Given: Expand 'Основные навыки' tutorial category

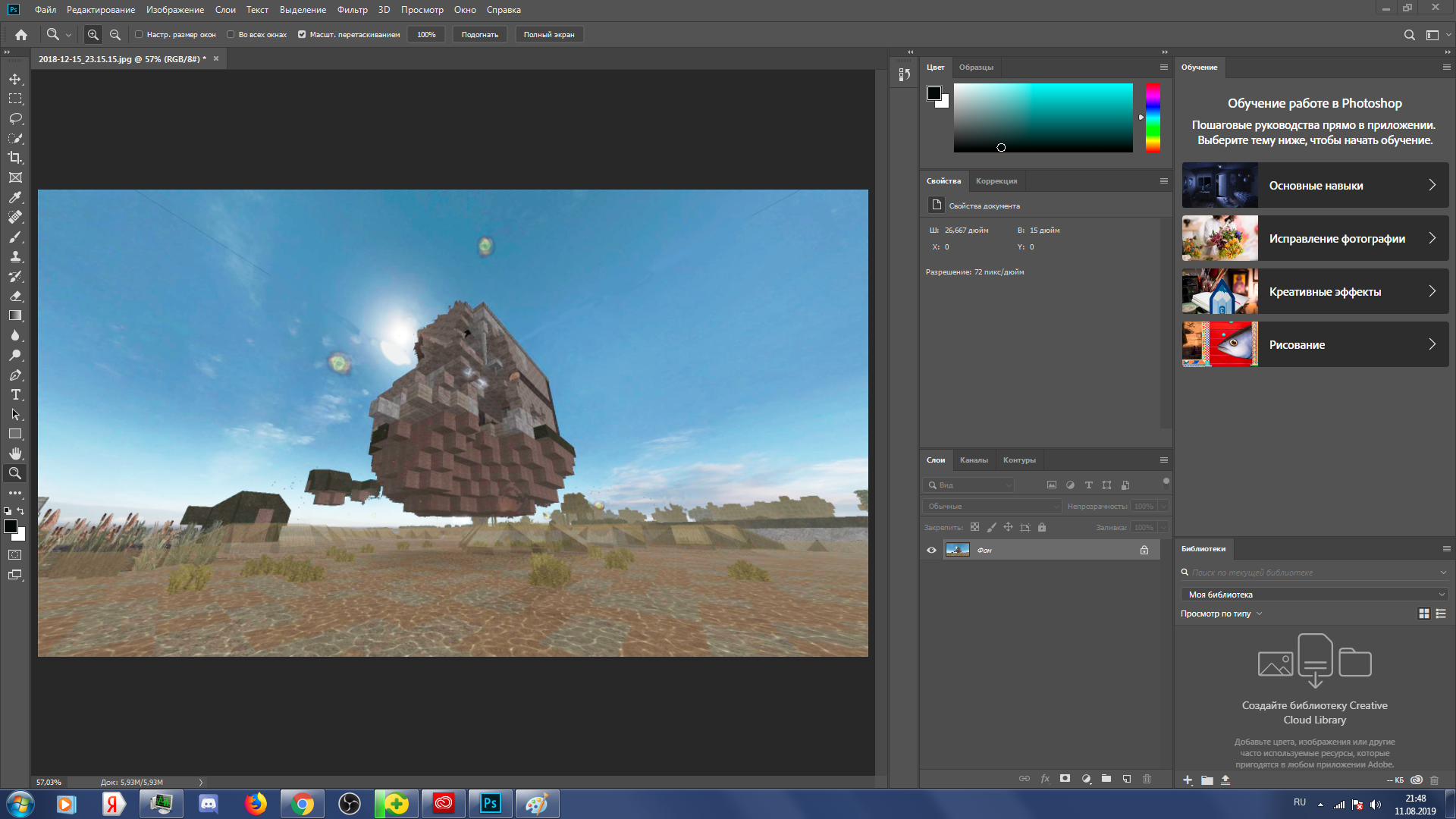Looking at the screenshot, I should (x=1315, y=185).
